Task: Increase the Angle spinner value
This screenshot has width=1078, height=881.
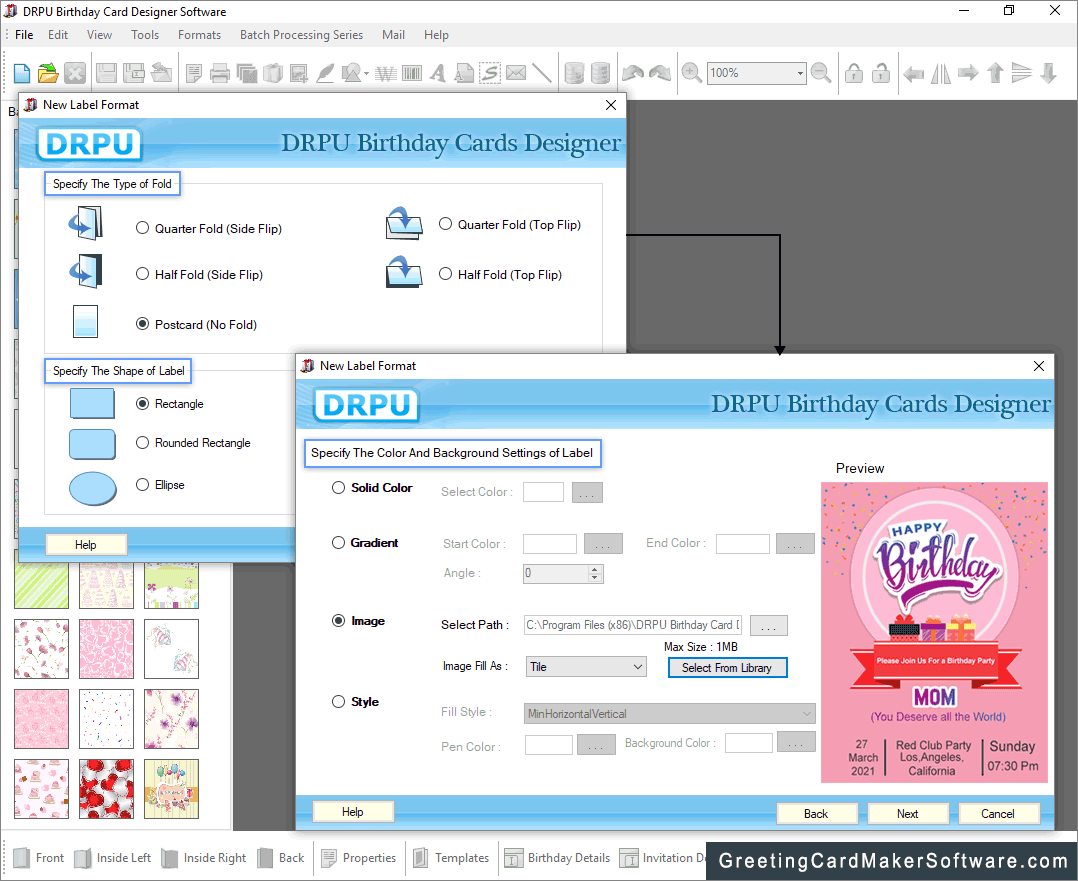Action: [595, 569]
